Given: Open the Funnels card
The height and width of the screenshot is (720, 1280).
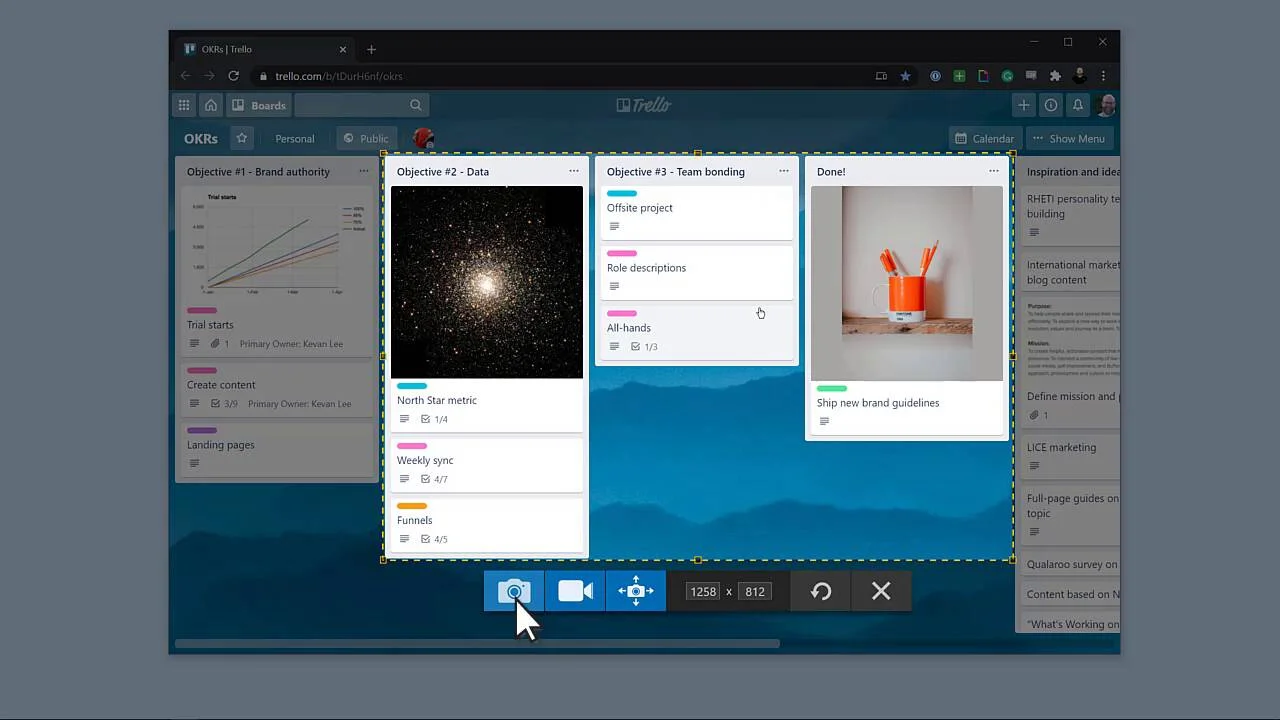Looking at the screenshot, I should click(487, 524).
